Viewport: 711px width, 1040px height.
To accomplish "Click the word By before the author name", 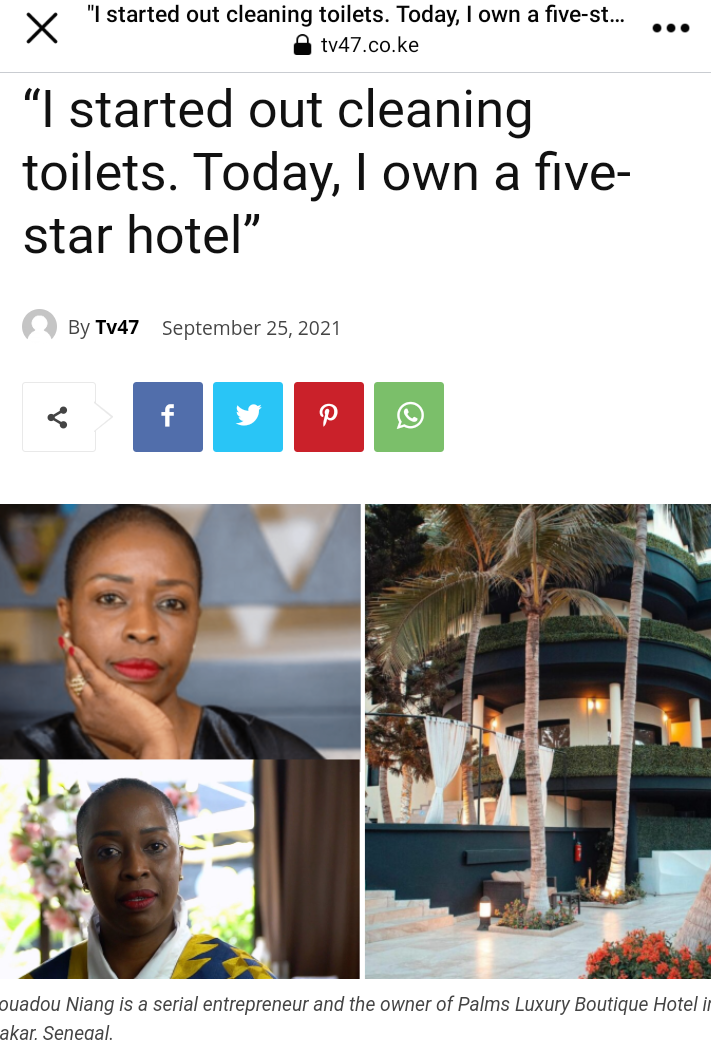I will (x=79, y=328).
